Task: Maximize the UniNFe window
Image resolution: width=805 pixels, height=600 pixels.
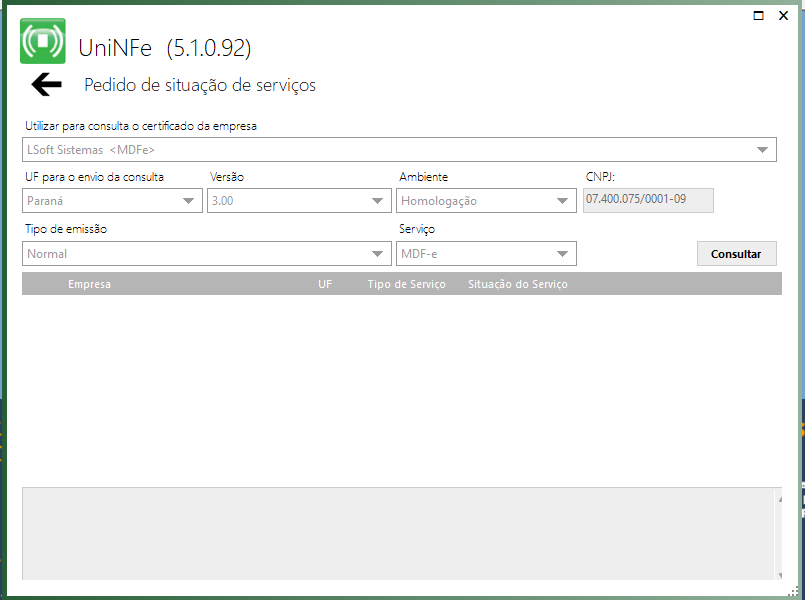Action: [758, 15]
